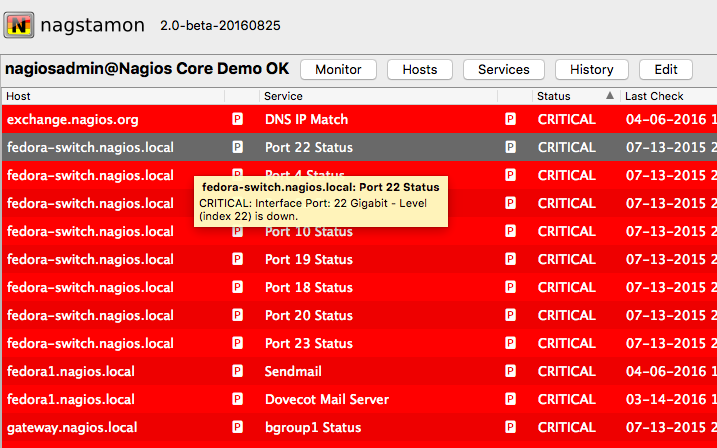Image resolution: width=717 pixels, height=448 pixels.
Task: Click the passive-check icon beside gateway.nagios.local host
Action: (x=238, y=427)
